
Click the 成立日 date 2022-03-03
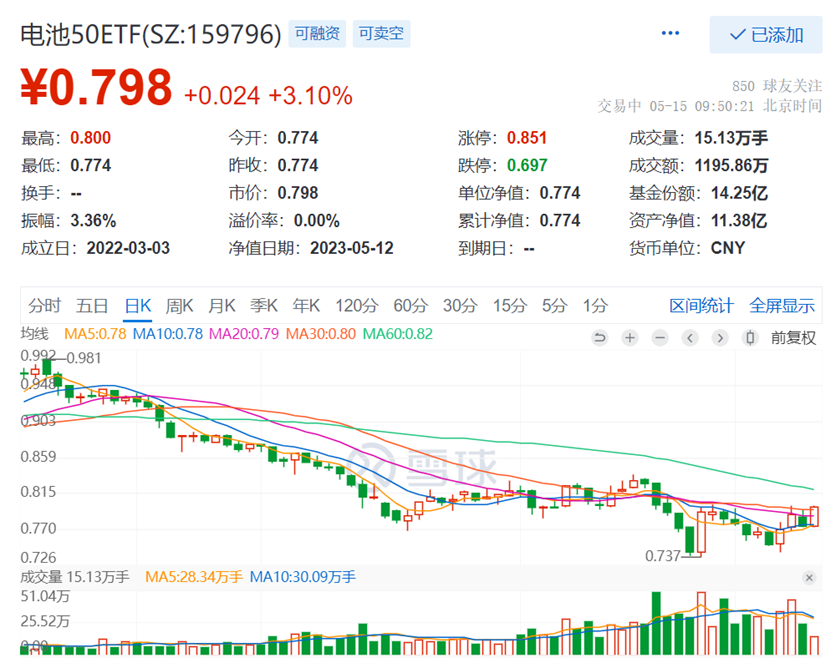click(128, 248)
